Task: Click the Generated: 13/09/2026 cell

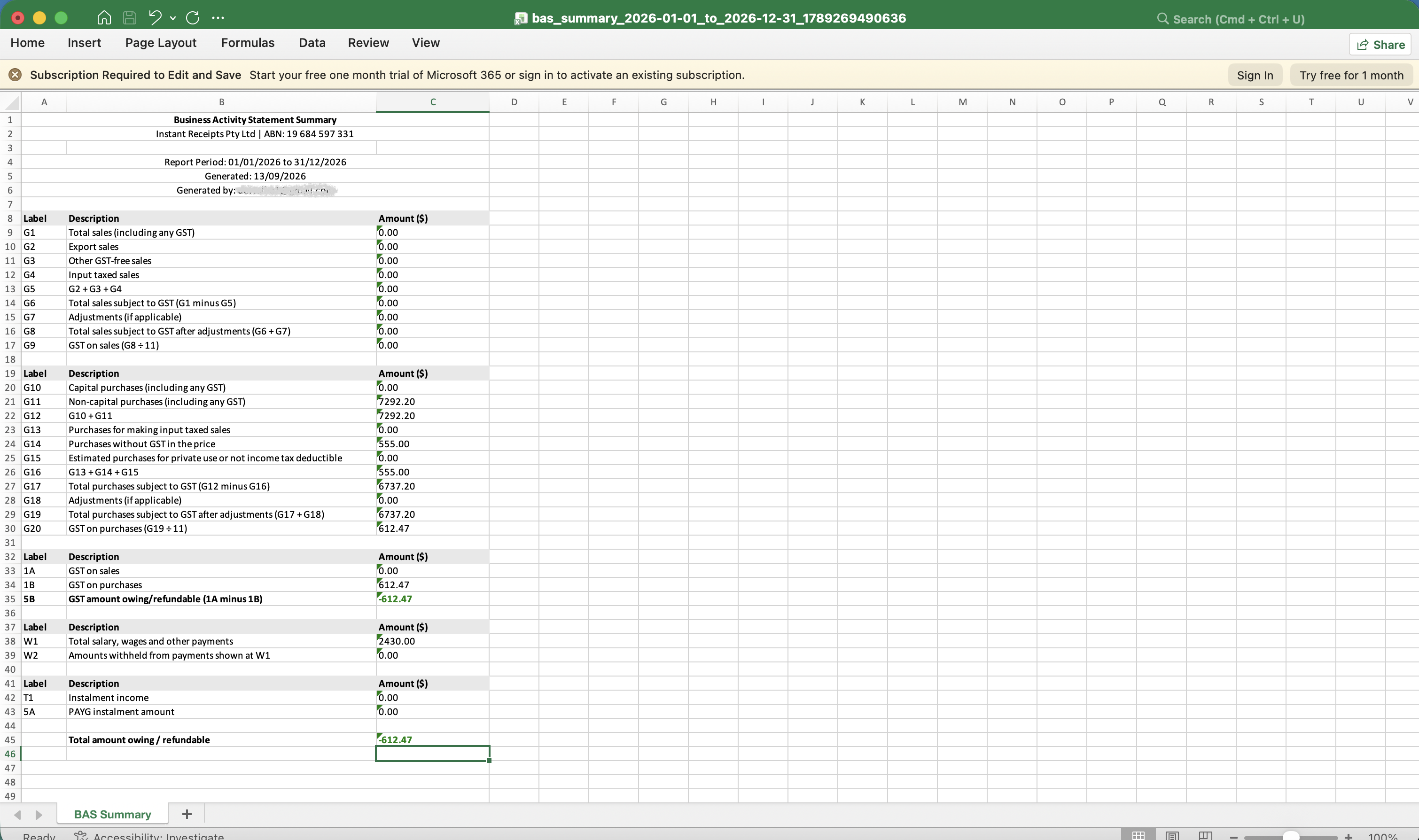Action: [x=255, y=177]
